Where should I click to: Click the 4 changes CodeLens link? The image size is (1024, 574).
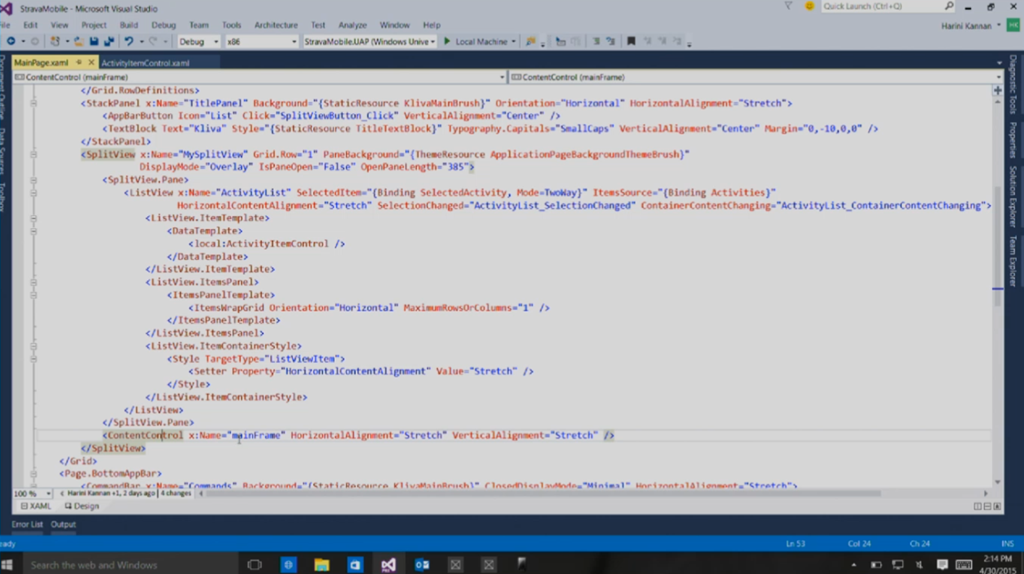tap(176, 494)
